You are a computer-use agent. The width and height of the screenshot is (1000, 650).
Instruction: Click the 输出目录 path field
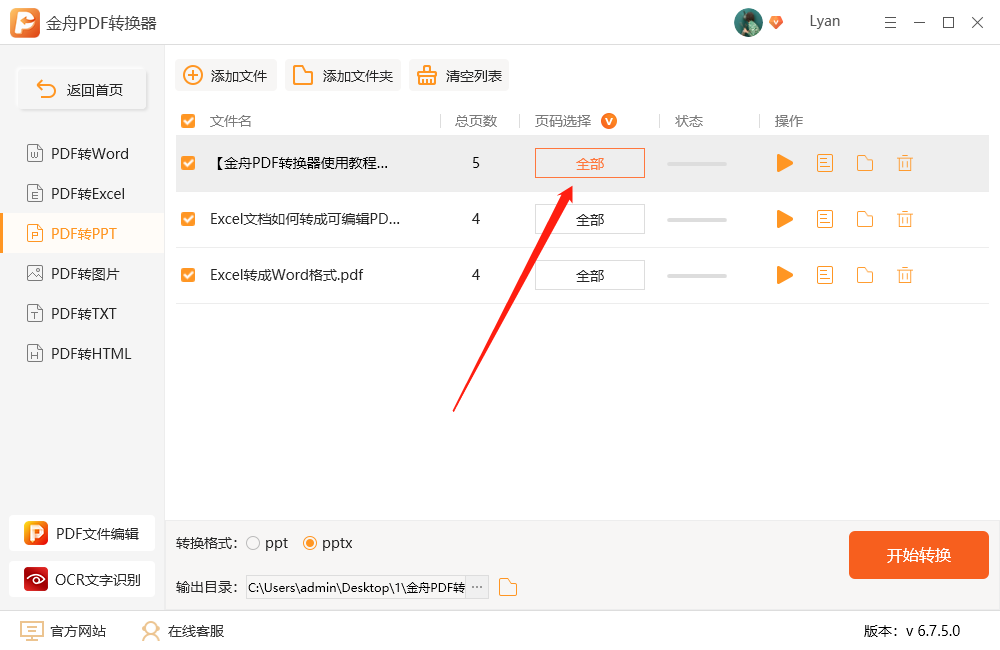pos(356,587)
